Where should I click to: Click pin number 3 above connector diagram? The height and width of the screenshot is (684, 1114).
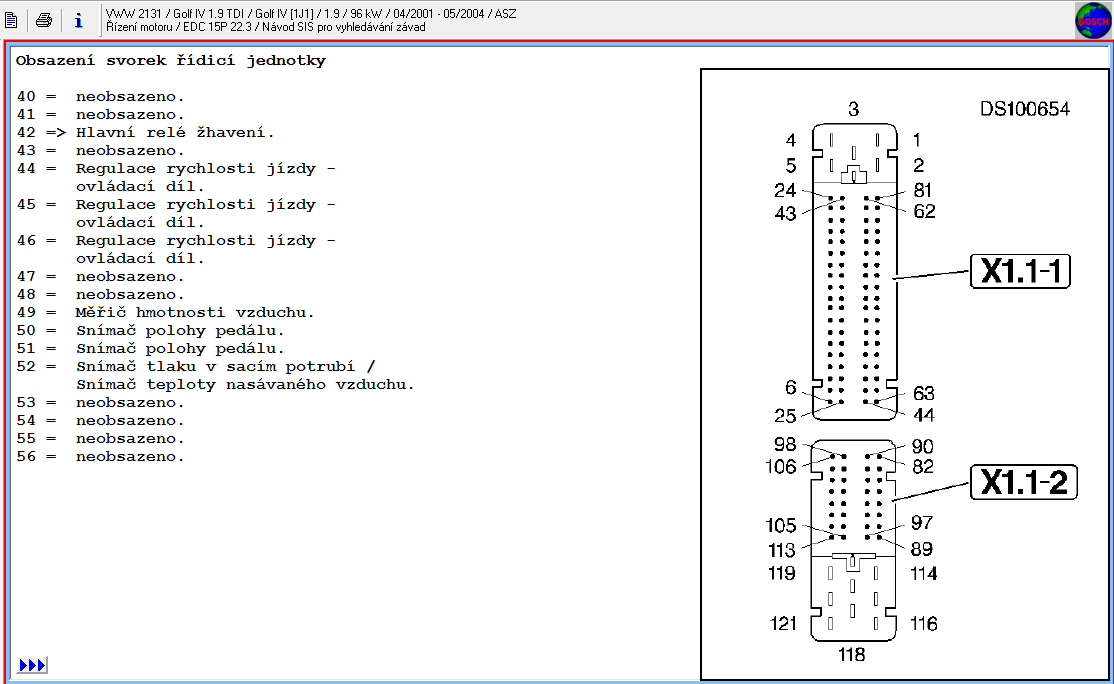click(853, 110)
